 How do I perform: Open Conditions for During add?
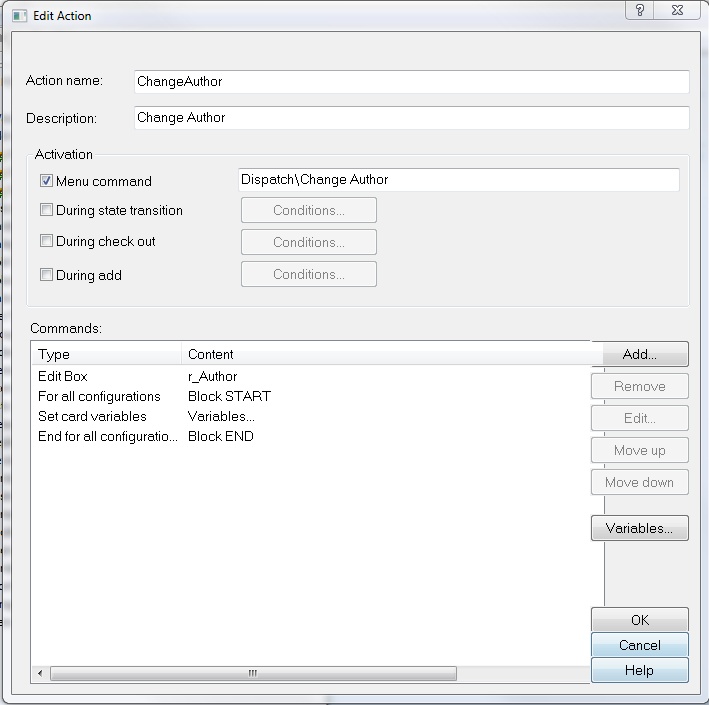point(309,274)
